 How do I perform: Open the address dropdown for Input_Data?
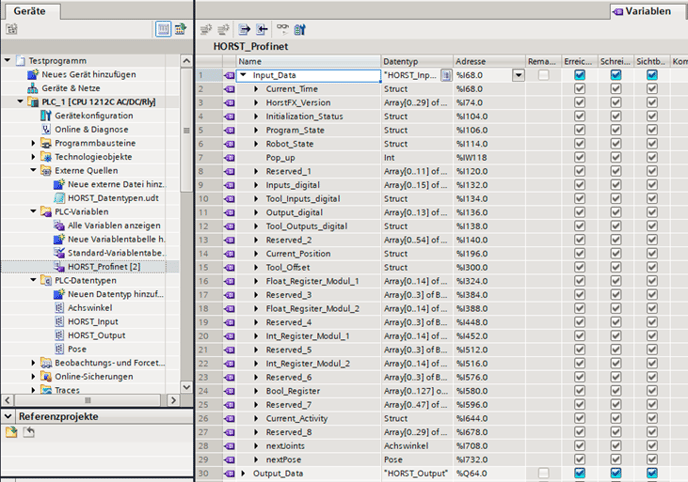click(518, 75)
